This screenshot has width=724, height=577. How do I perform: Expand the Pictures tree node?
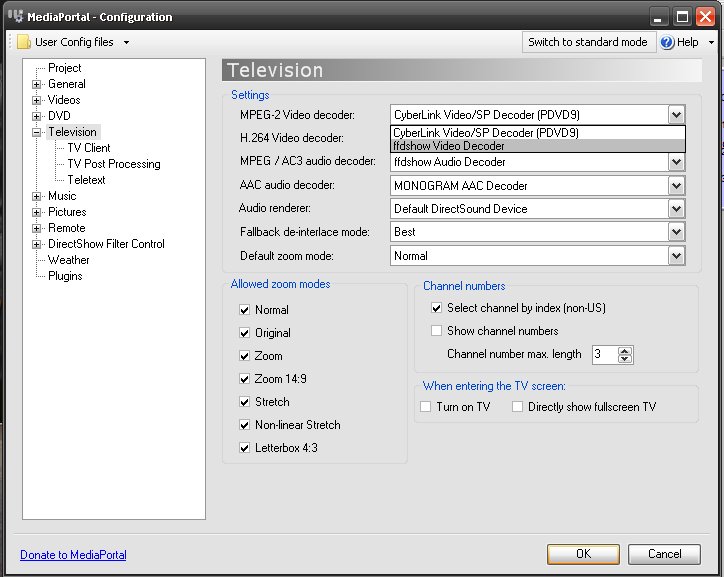36,212
